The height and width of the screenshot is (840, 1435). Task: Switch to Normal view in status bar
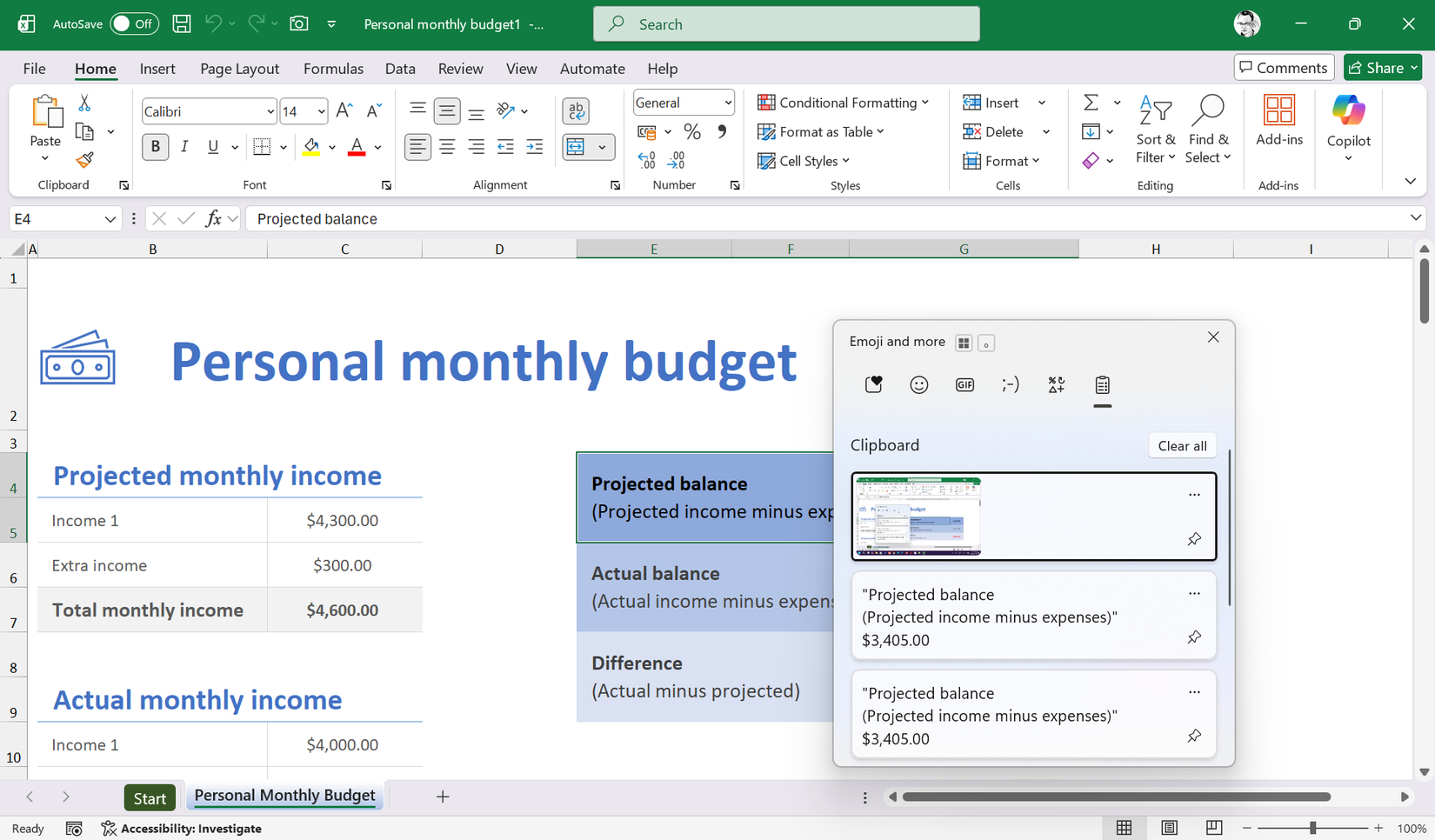coord(1124,828)
